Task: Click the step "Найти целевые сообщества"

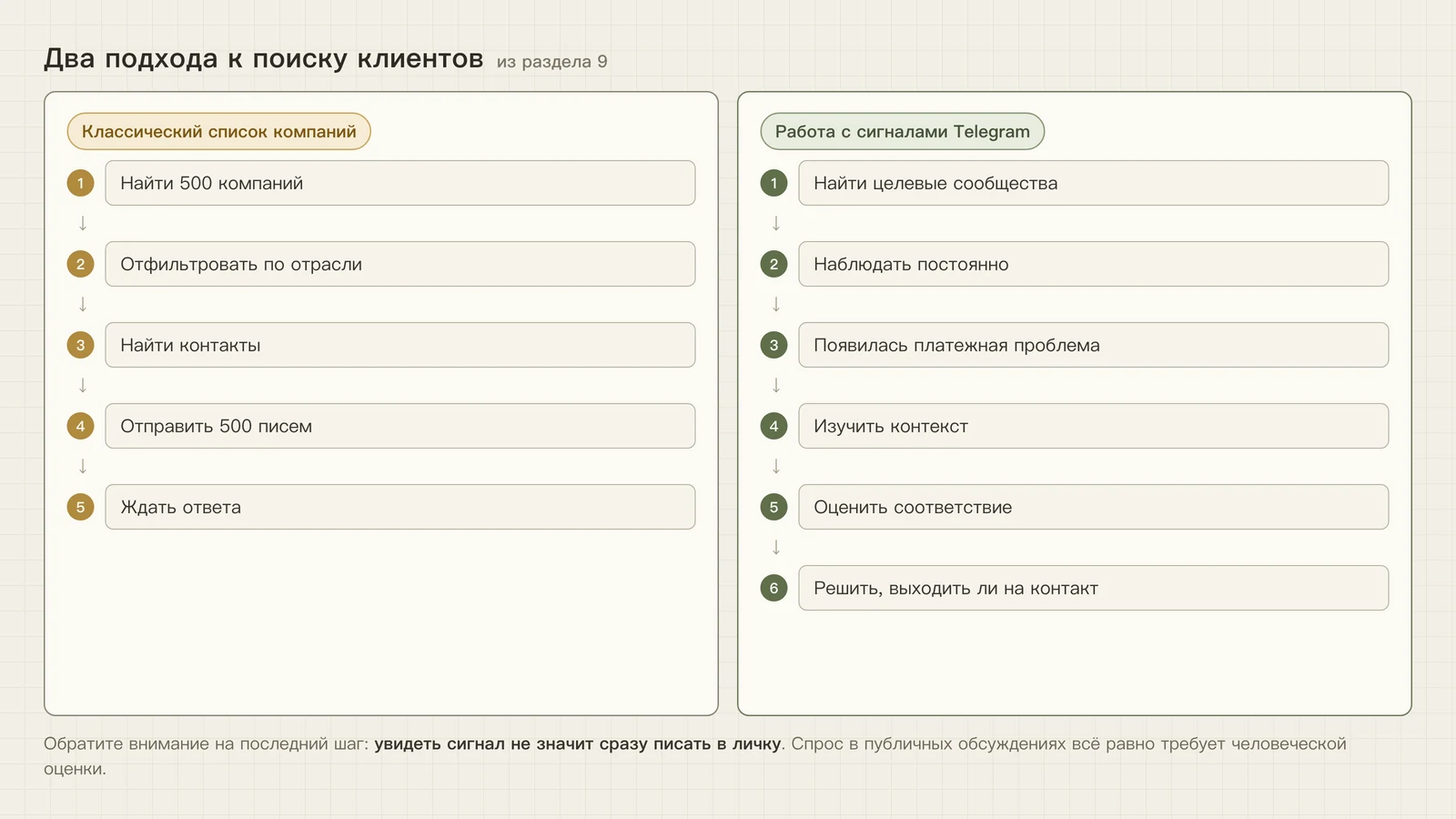Action: click(x=1094, y=183)
